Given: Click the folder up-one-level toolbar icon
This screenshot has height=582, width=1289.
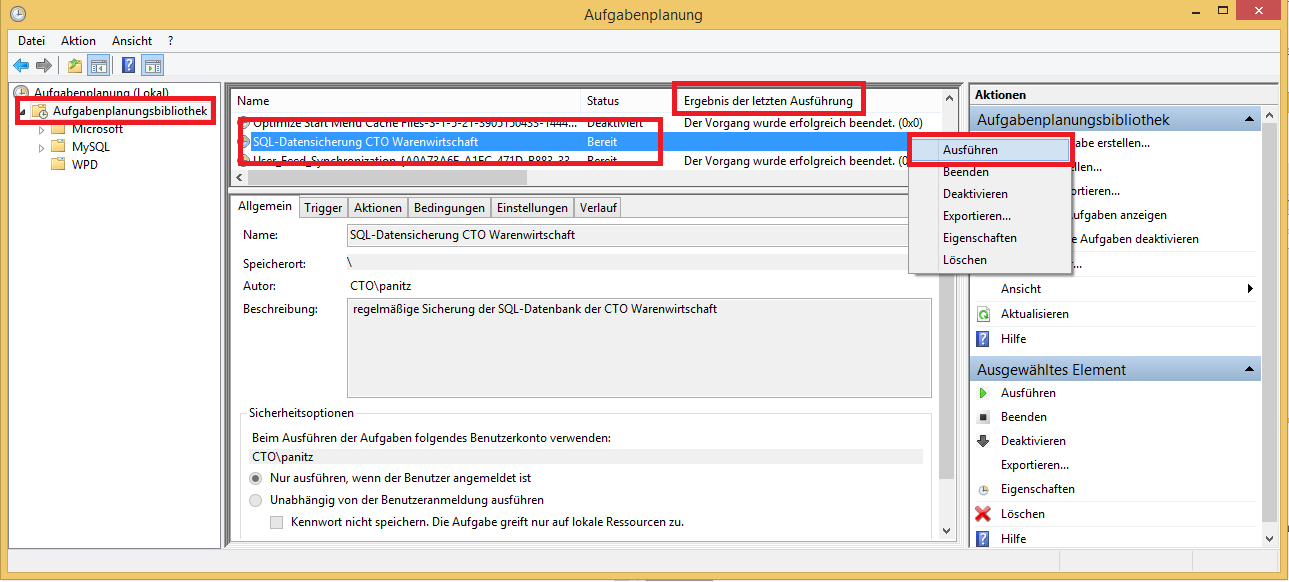Looking at the screenshot, I should click(74, 66).
